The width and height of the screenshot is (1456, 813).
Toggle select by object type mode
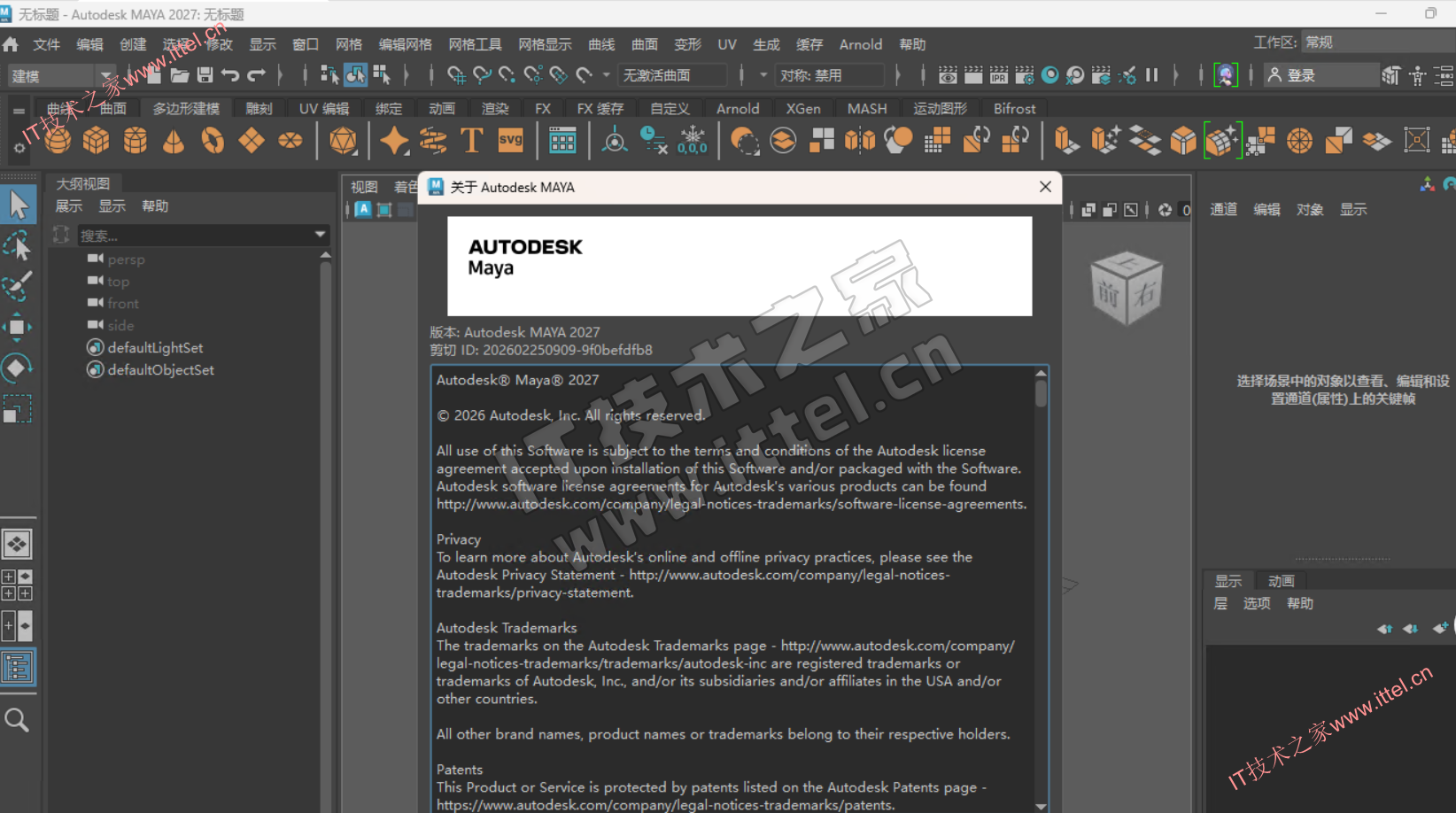355,75
